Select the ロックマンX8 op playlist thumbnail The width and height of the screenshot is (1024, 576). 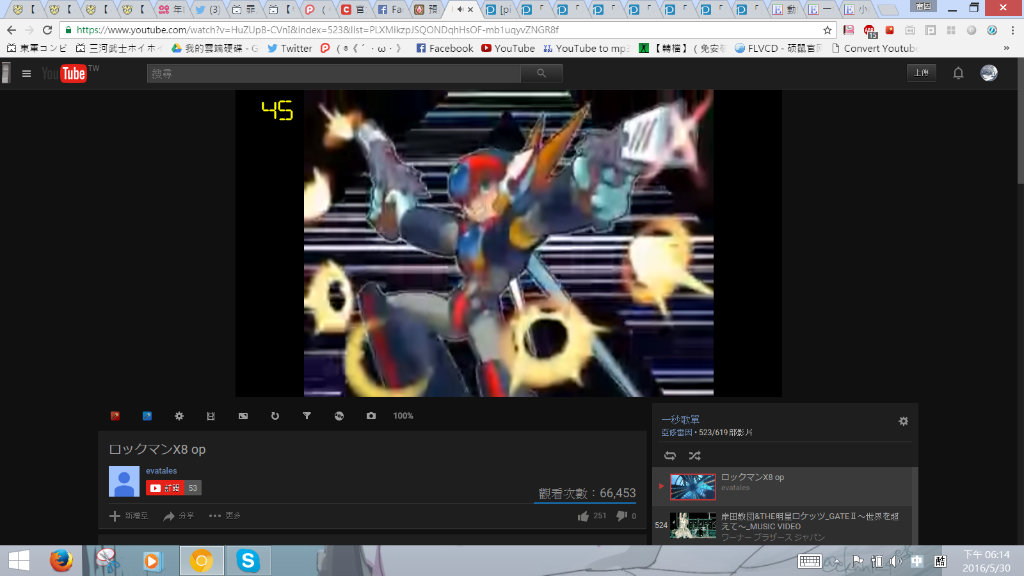click(x=692, y=487)
